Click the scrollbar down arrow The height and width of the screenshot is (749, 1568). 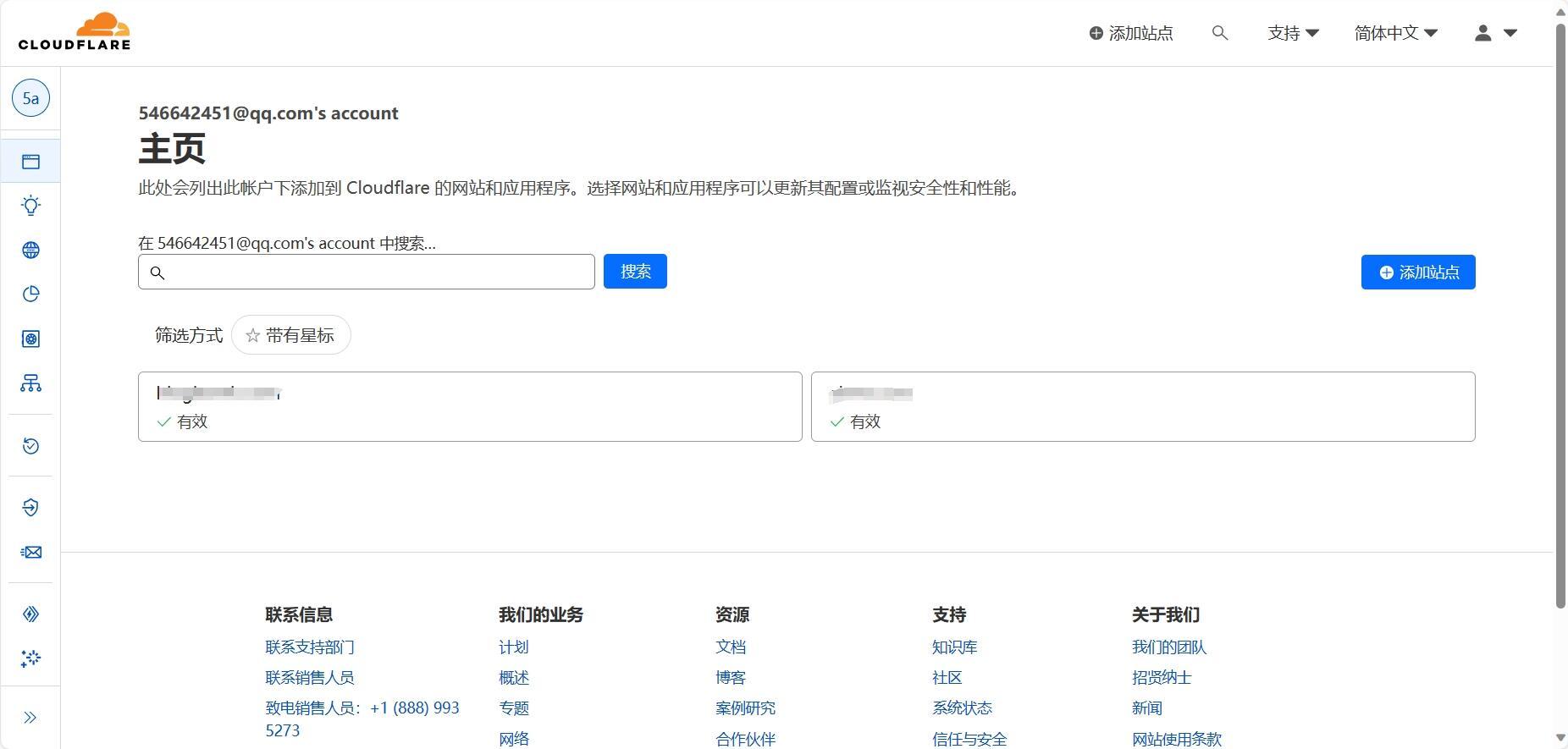click(1560, 738)
